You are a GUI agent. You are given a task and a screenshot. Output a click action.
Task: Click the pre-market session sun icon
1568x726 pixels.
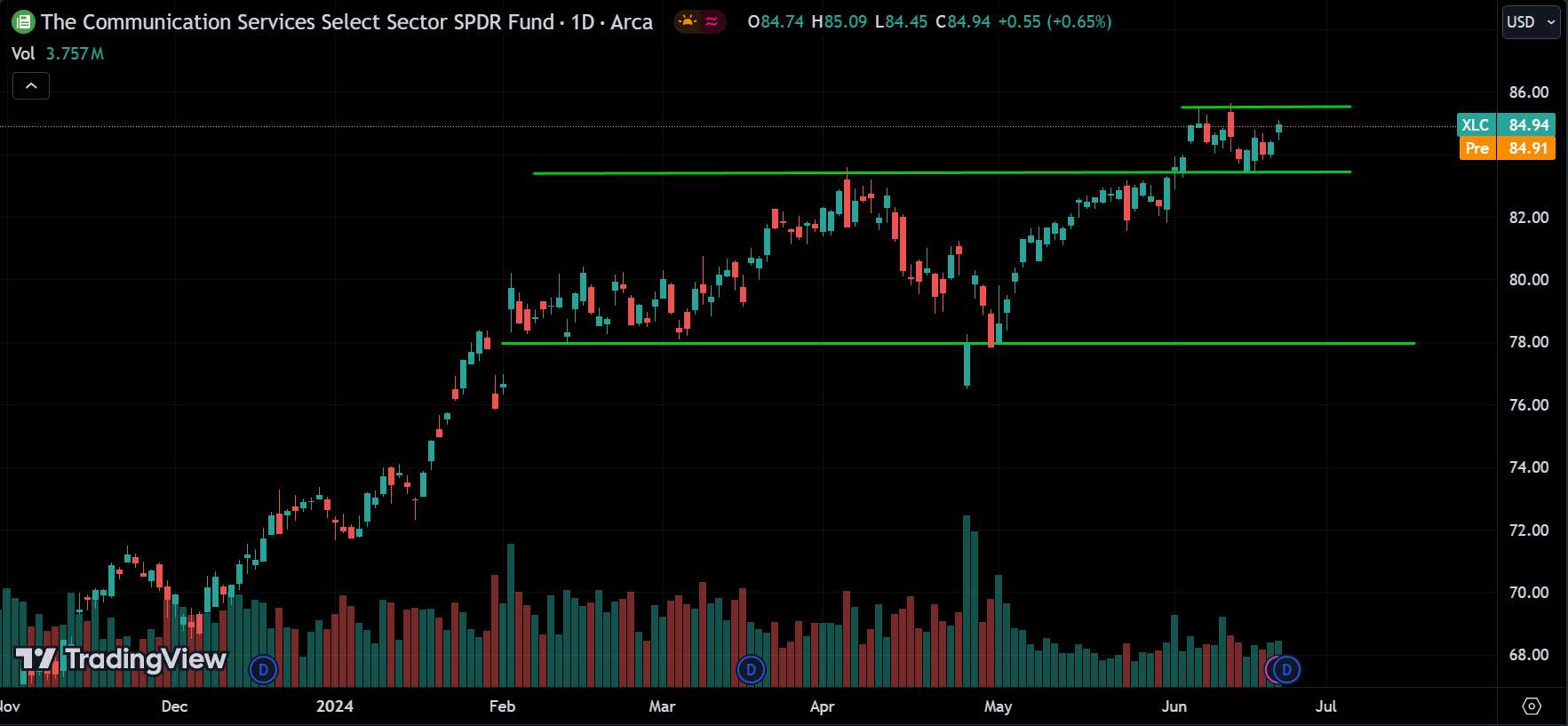(x=688, y=21)
